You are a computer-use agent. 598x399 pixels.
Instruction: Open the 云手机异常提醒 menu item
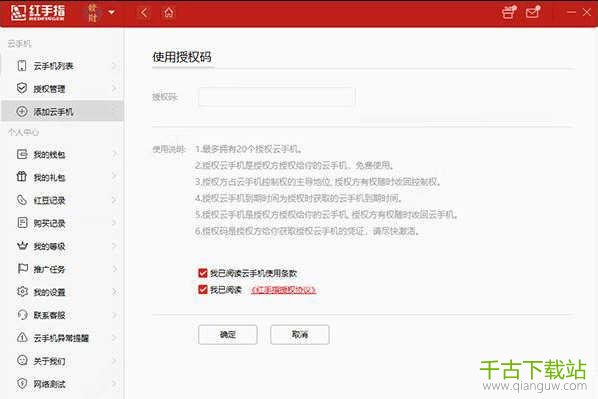pos(63,338)
